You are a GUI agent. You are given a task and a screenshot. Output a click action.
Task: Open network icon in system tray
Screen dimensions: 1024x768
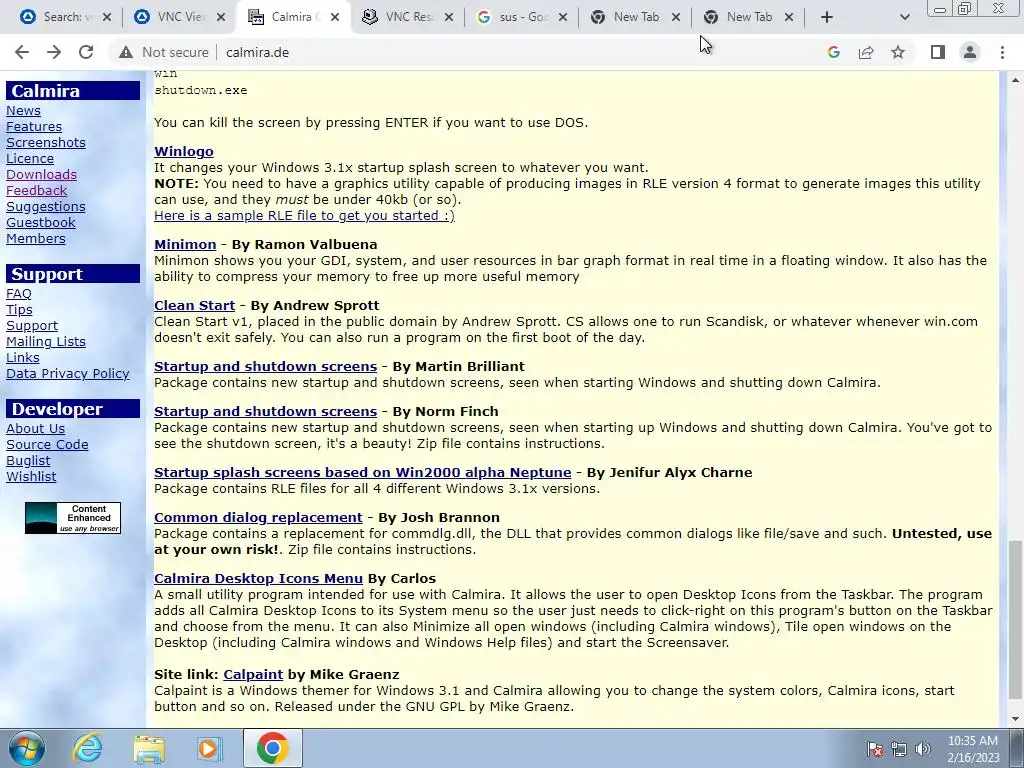[899, 749]
